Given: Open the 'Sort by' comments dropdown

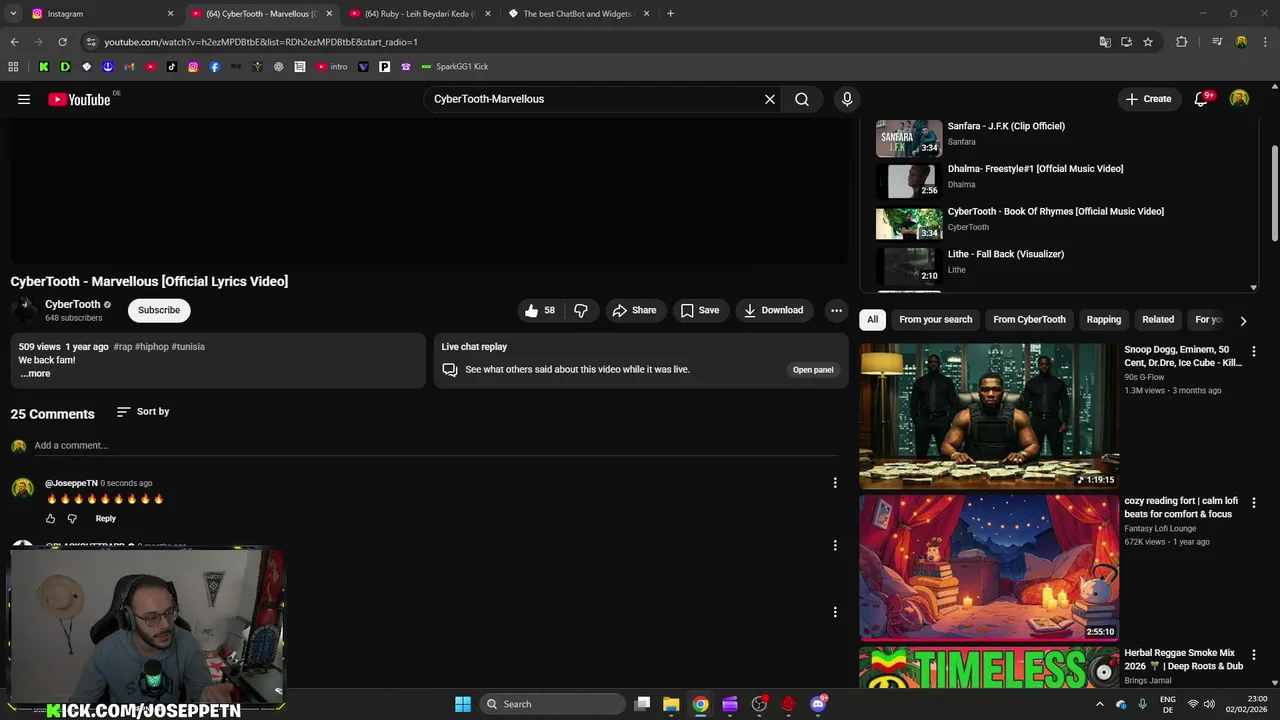Looking at the screenshot, I should click(x=143, y=412).
